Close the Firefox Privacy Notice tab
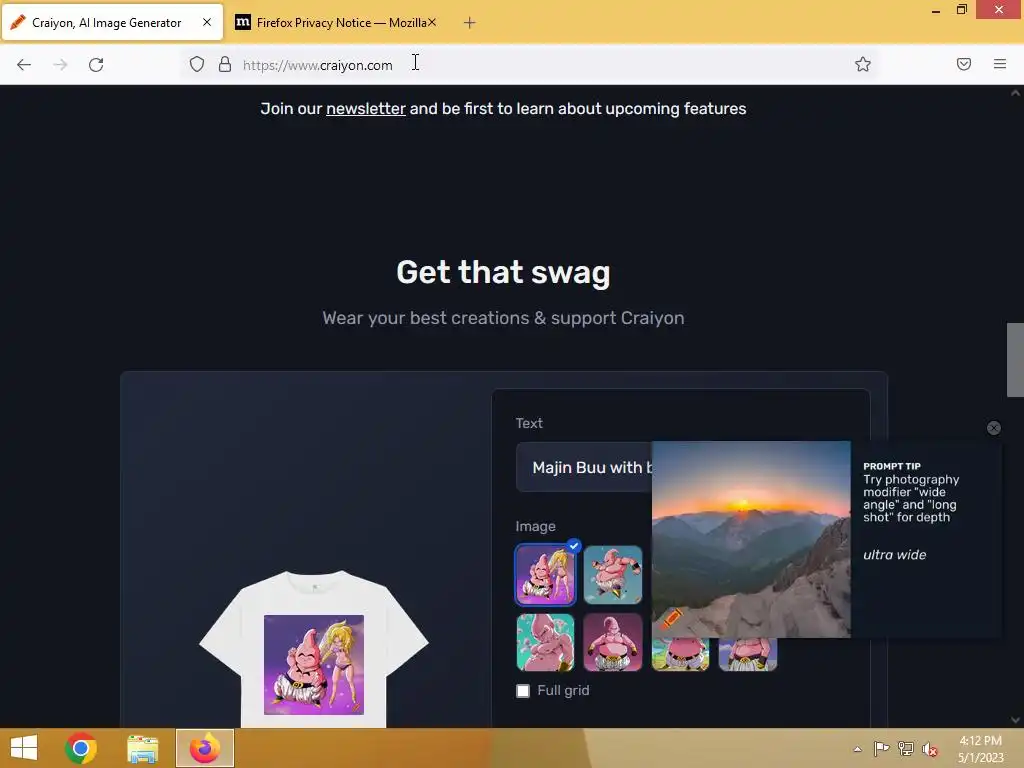The height and width of the screenshot is (768, 1024). point(432,22)
